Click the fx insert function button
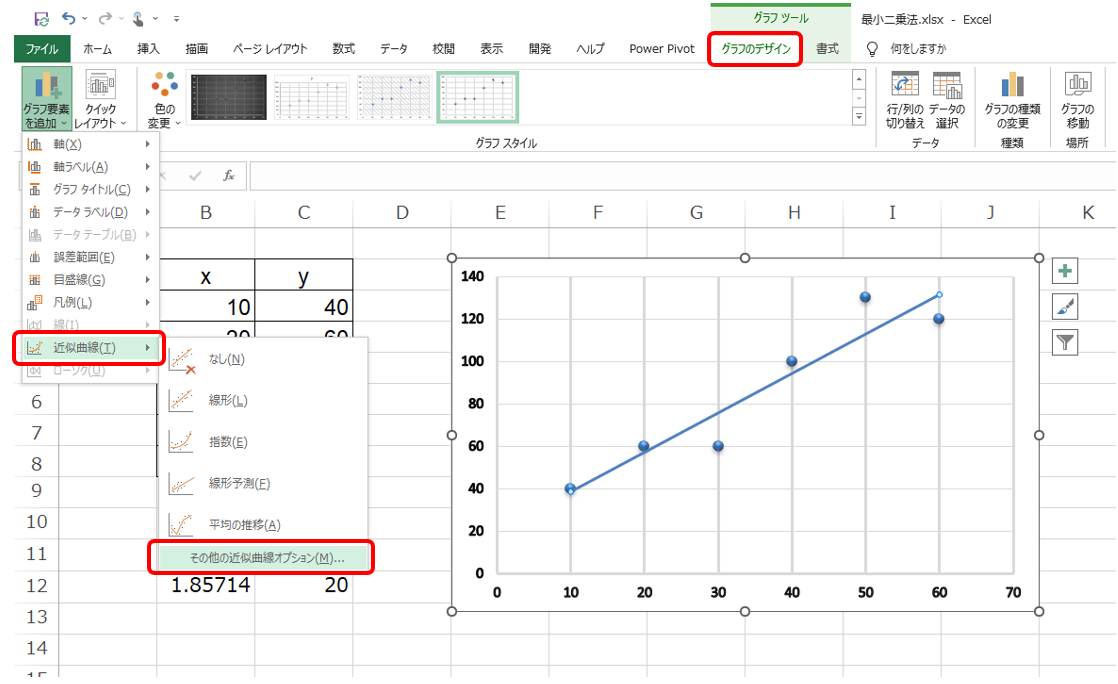1118x684 pixels. (229, 175)
